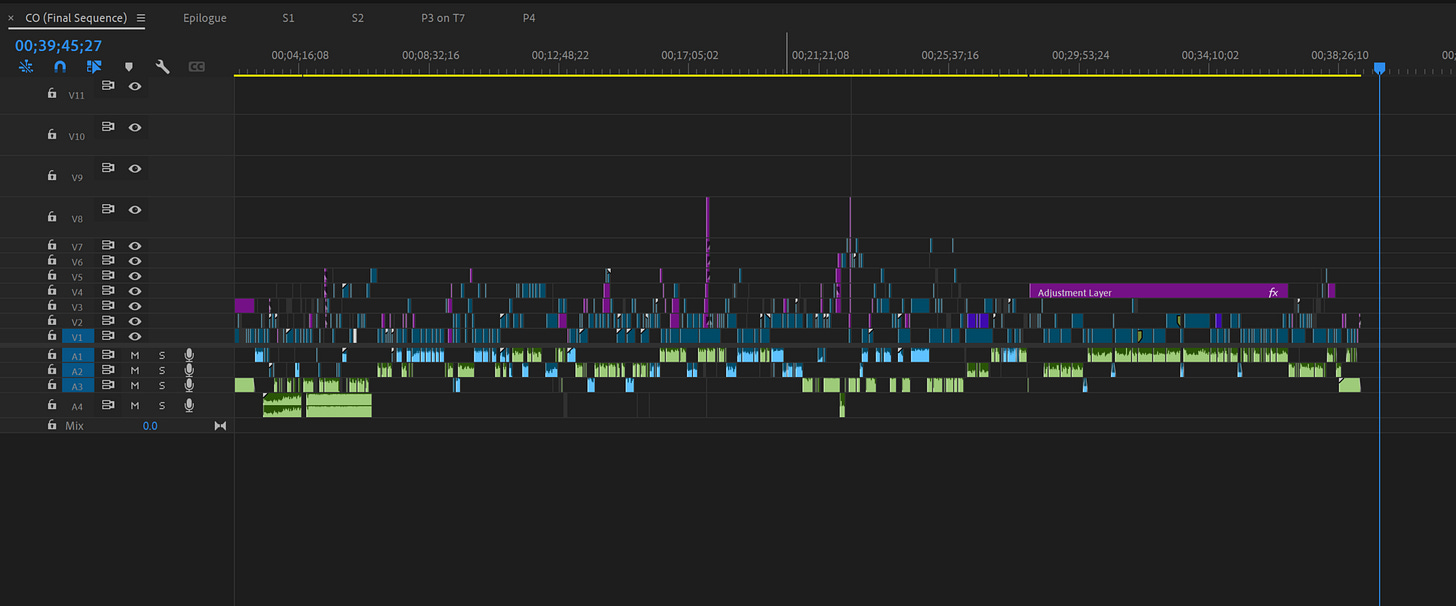Toggle V1 track targeting
The height and width of the screenshot is (606, 1456).
tap(77, 337)
